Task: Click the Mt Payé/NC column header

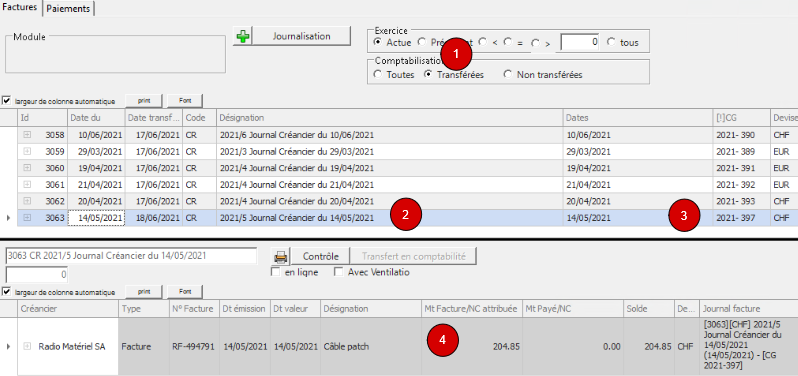Action: click(573, 309)
